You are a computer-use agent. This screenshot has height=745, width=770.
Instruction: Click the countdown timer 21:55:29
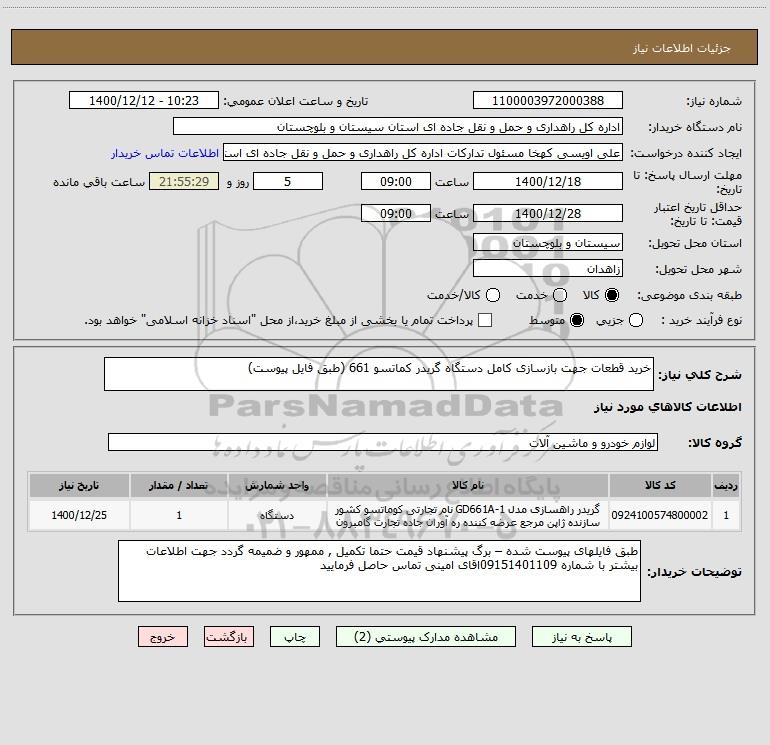[x=184, y=181]
